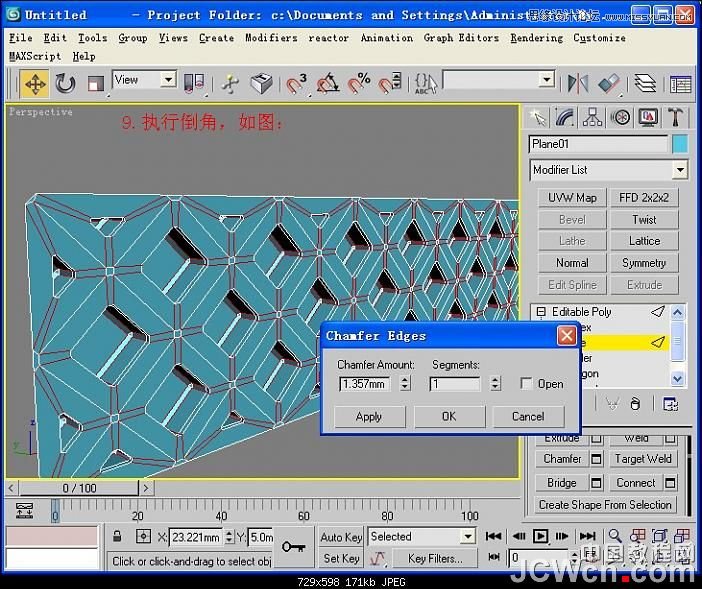Toggle the Auto Key button
This screenshot has width=702, height=589.
click(x=341, y=537)
